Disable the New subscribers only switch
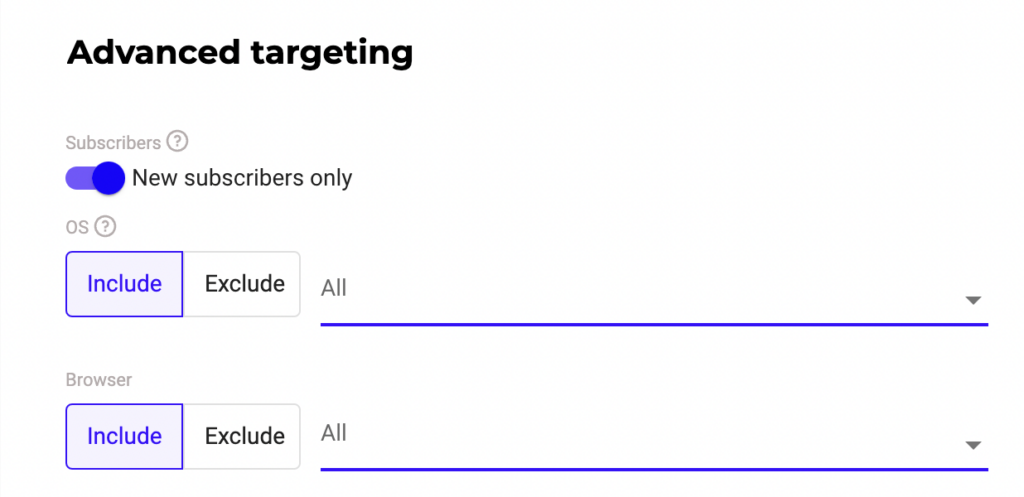 point(95,178)
